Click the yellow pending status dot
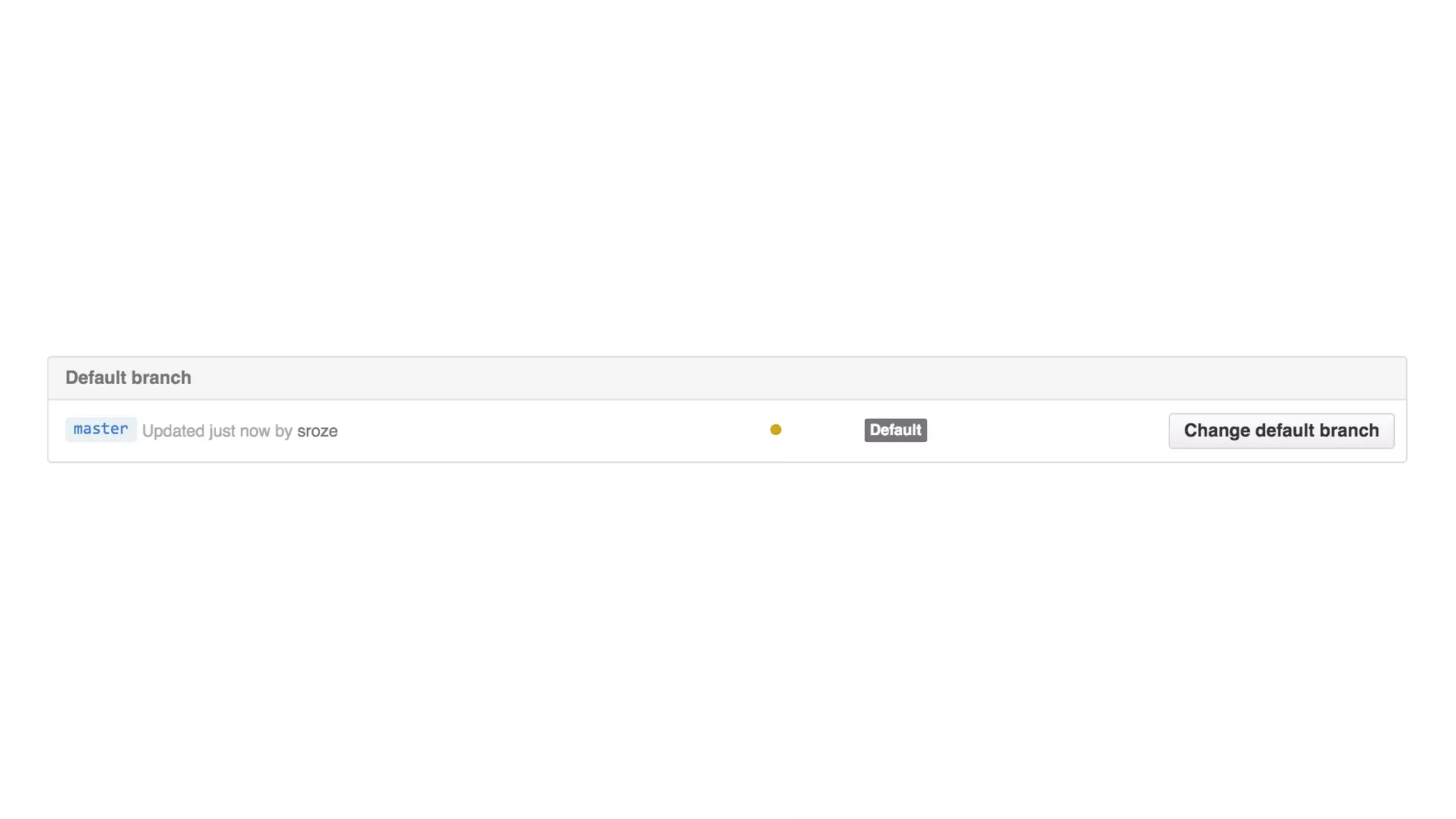 coord(776,429)
